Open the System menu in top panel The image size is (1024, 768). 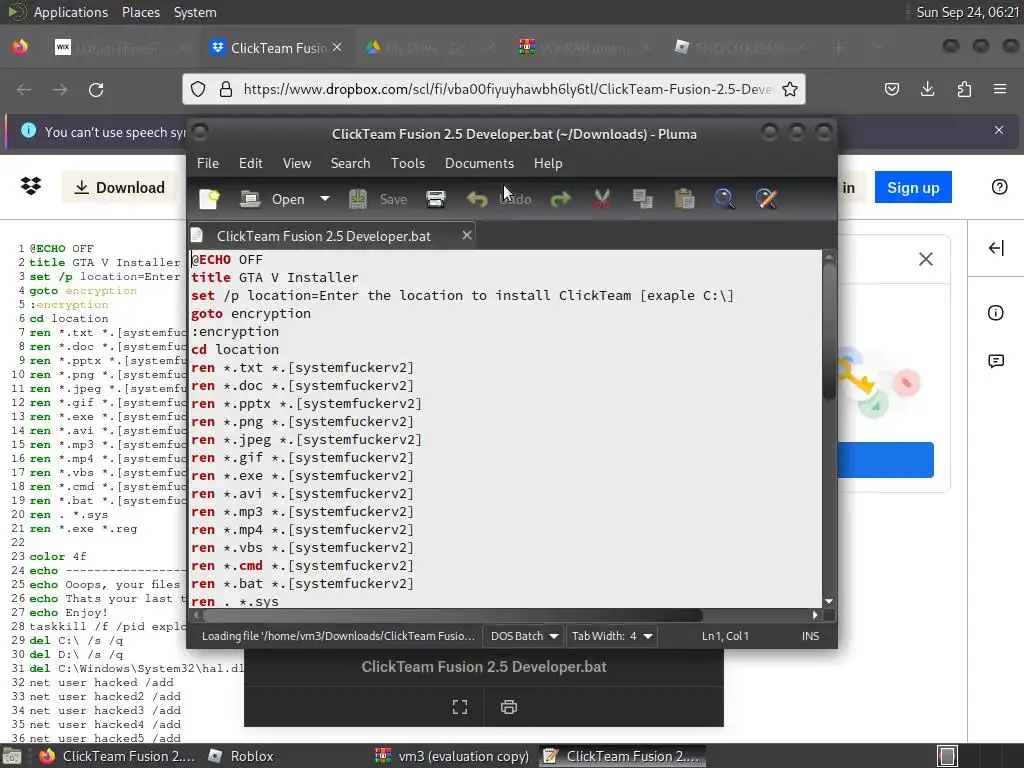[x=195, y=12]
